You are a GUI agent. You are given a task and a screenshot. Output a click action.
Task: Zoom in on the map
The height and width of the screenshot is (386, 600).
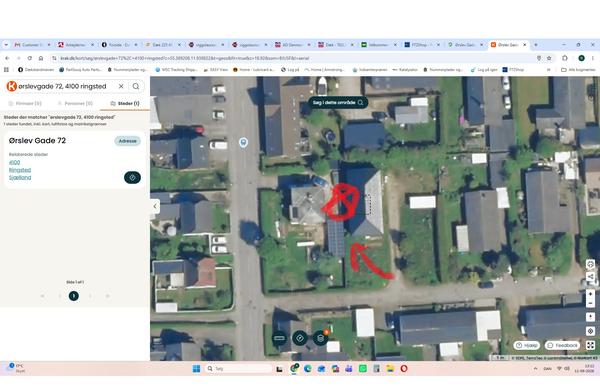[590, 294]
